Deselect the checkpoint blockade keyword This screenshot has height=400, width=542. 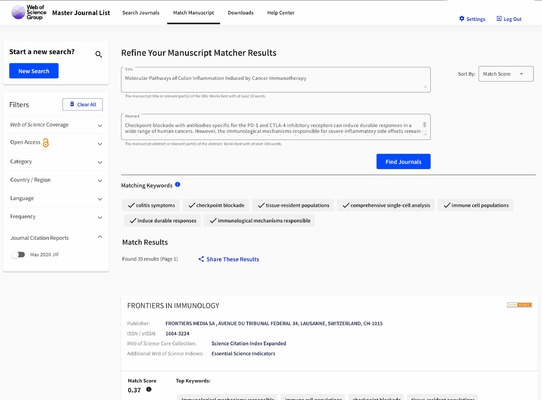coord(216,205)
